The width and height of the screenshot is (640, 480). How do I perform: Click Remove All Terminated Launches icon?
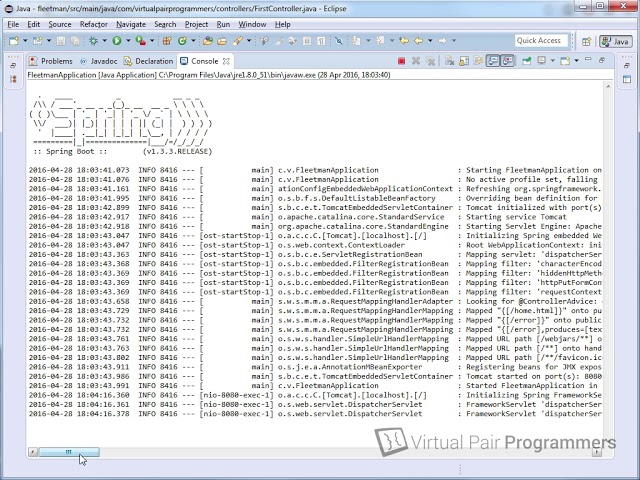[x=430, y=61]
